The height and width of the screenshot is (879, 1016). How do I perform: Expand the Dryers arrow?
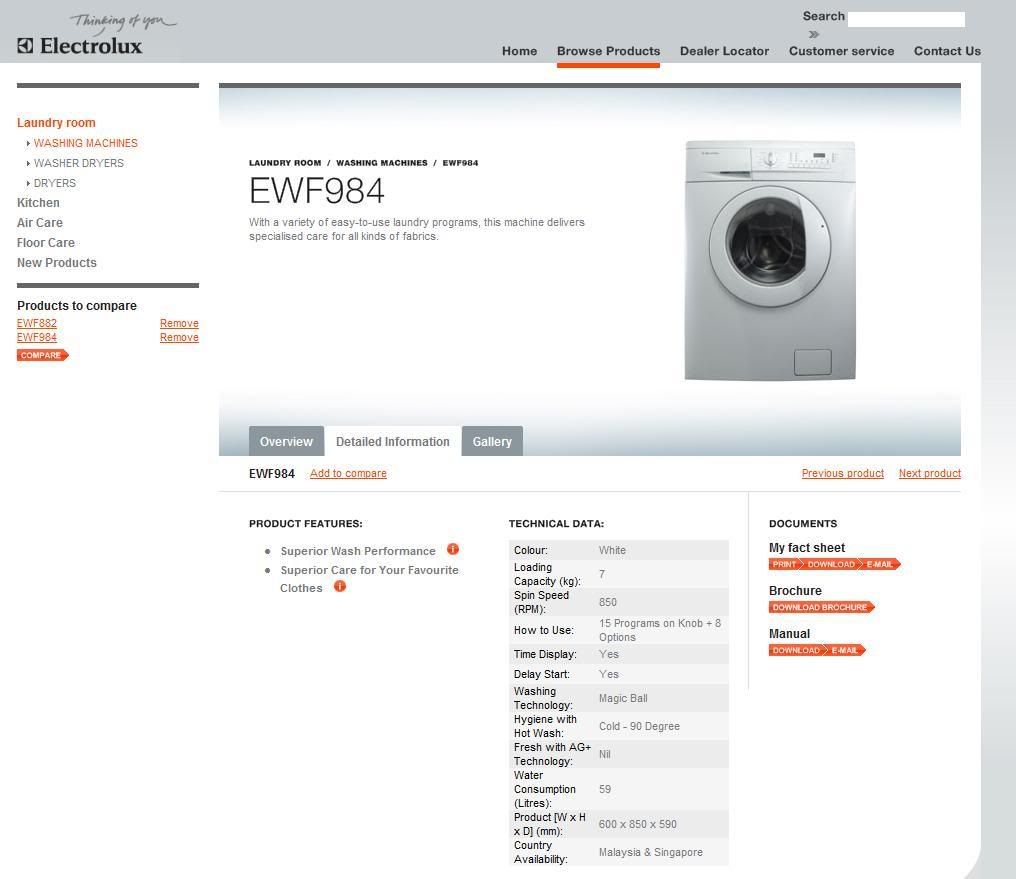(28, 183)
